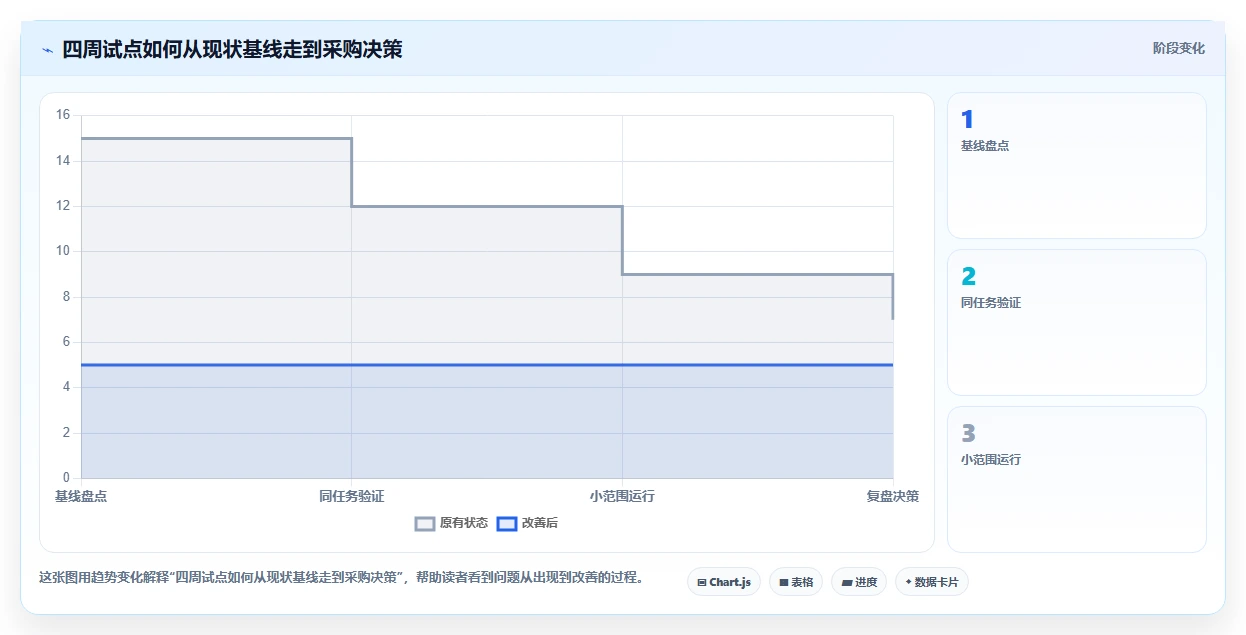Image resolution: width=1246 pixels, height=635 pixels.
Task: Click x-axis label 复盘决策
Action: point(893,496)
